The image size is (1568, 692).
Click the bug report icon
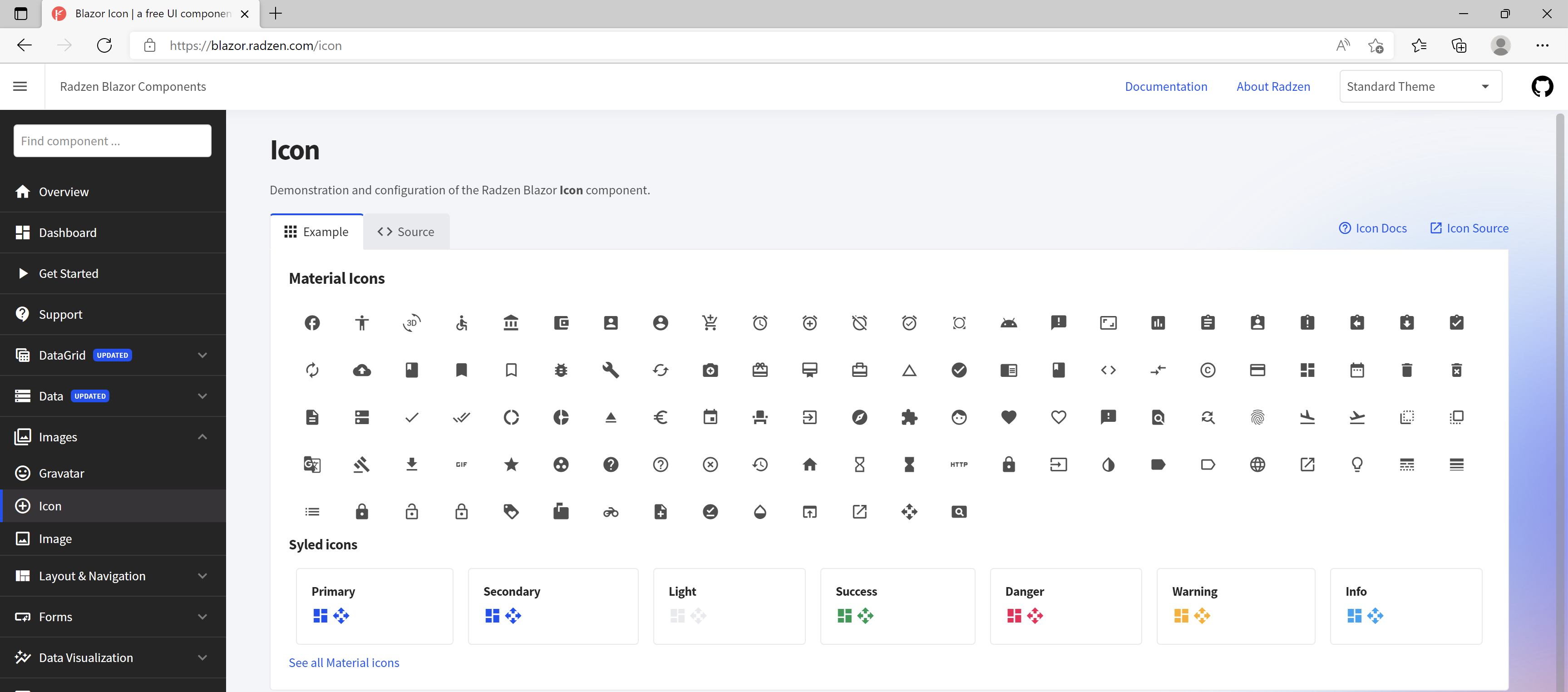(561, 370)
